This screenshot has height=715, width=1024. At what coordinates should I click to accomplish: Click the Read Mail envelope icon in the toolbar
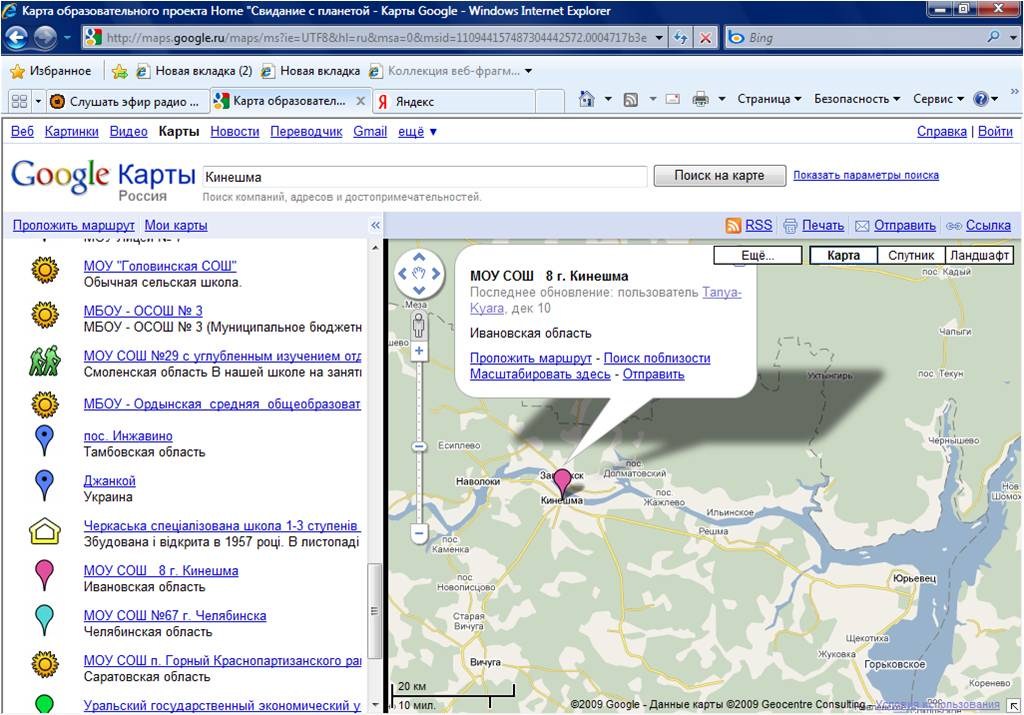(x=673, y=99)
